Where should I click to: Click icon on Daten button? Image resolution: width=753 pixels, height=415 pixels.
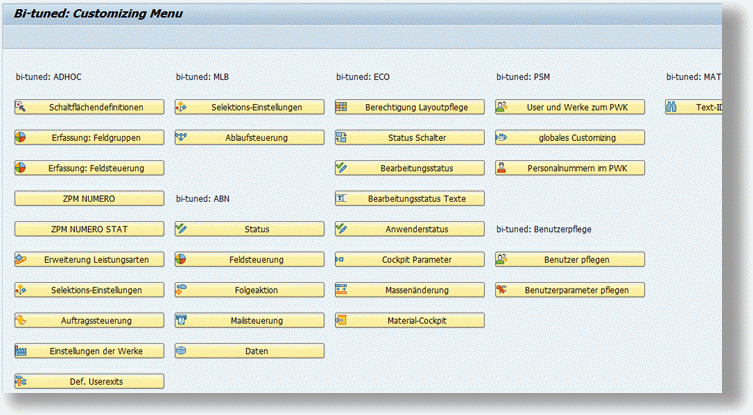(x=181, y=351)
